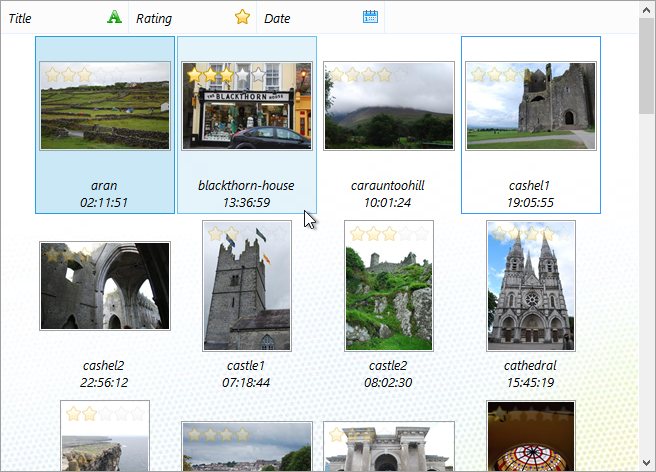This screenshot has height=472, width=656.
Task: Click the blue calendar Date icon
Action: pyautogui.click(x=370, y=17)
